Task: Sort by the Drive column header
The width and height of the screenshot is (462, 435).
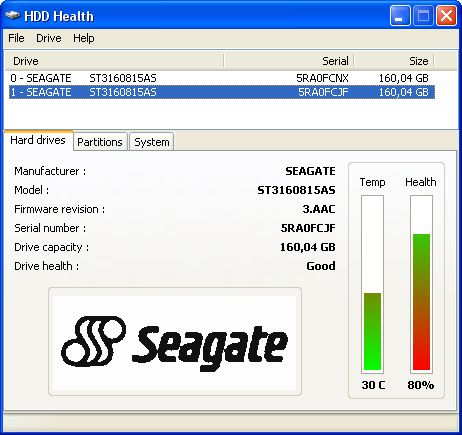Action: coord(114,61)
